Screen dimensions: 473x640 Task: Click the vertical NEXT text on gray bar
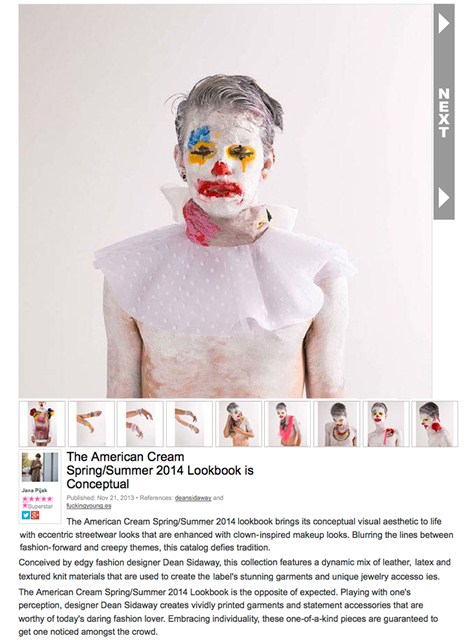coord(444,113)
